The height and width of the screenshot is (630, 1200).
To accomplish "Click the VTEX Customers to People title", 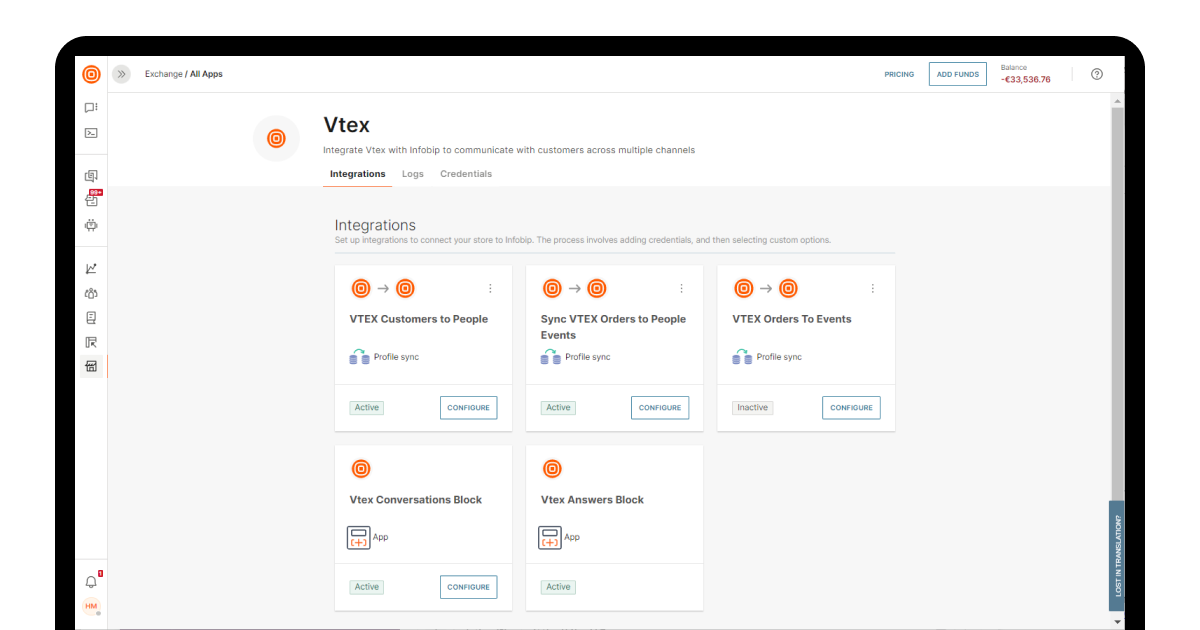I will click(x=419, y=319).
